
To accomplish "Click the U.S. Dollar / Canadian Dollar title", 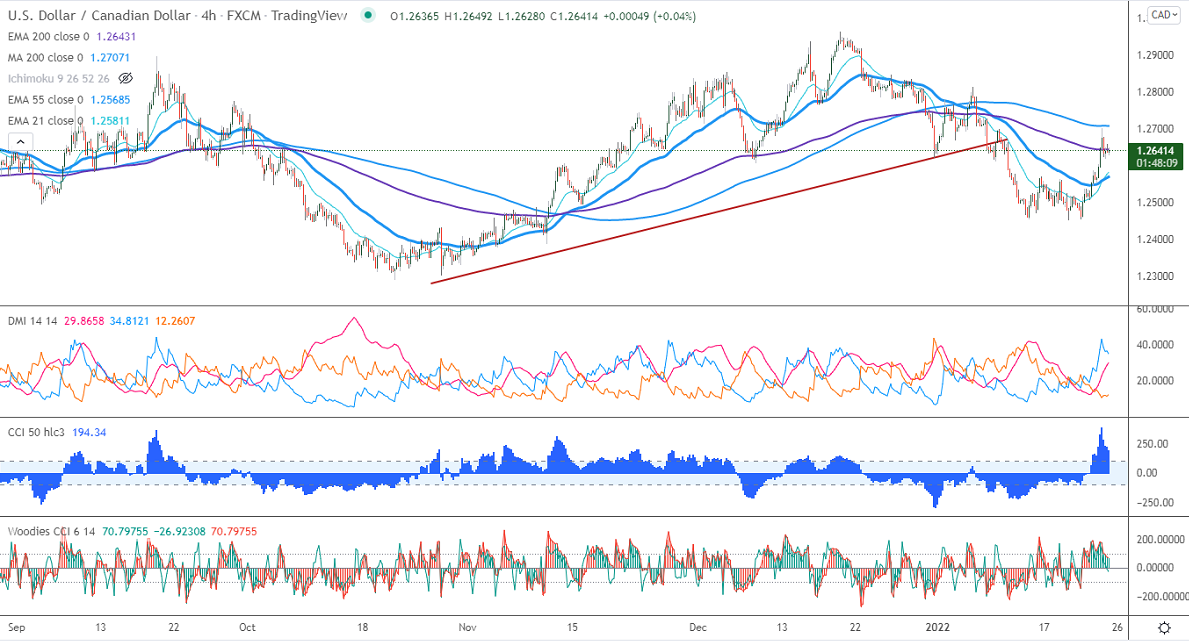I will tap(99, 15).
